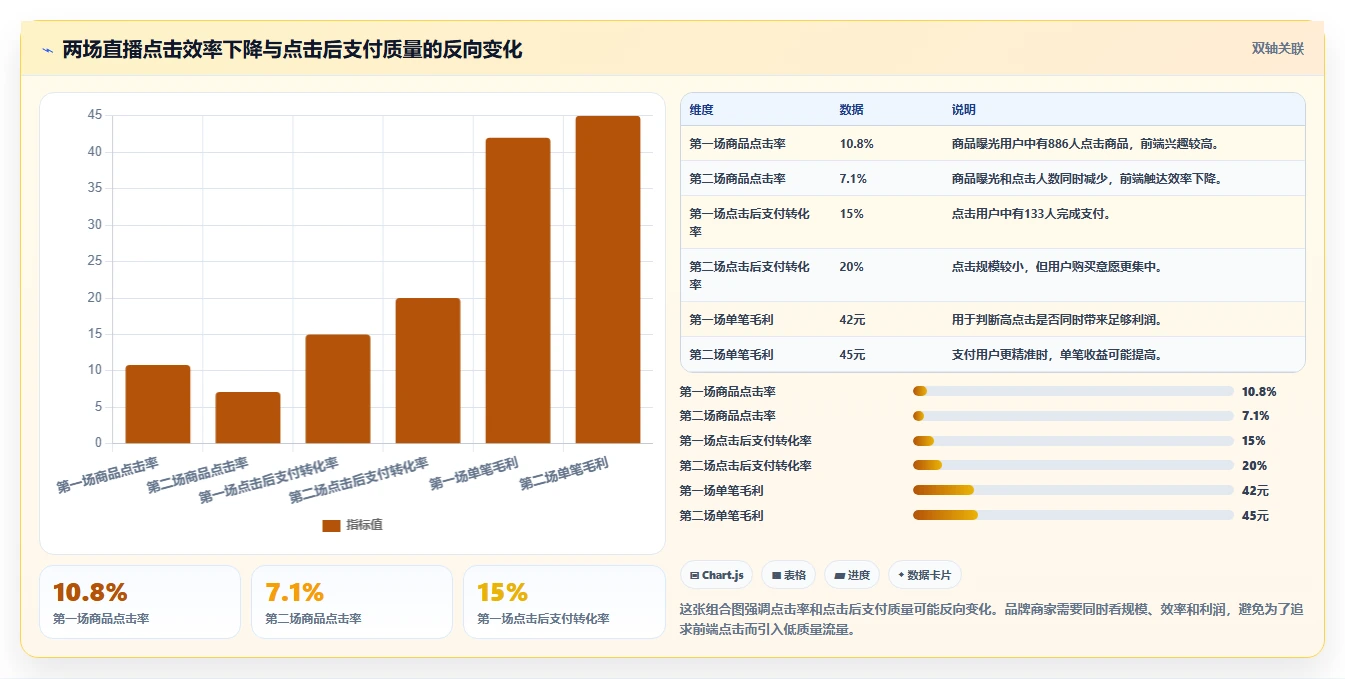Click the 7.1% table cell
The height and width of the screenshot is (679, 1345).
tap(853, 179)
